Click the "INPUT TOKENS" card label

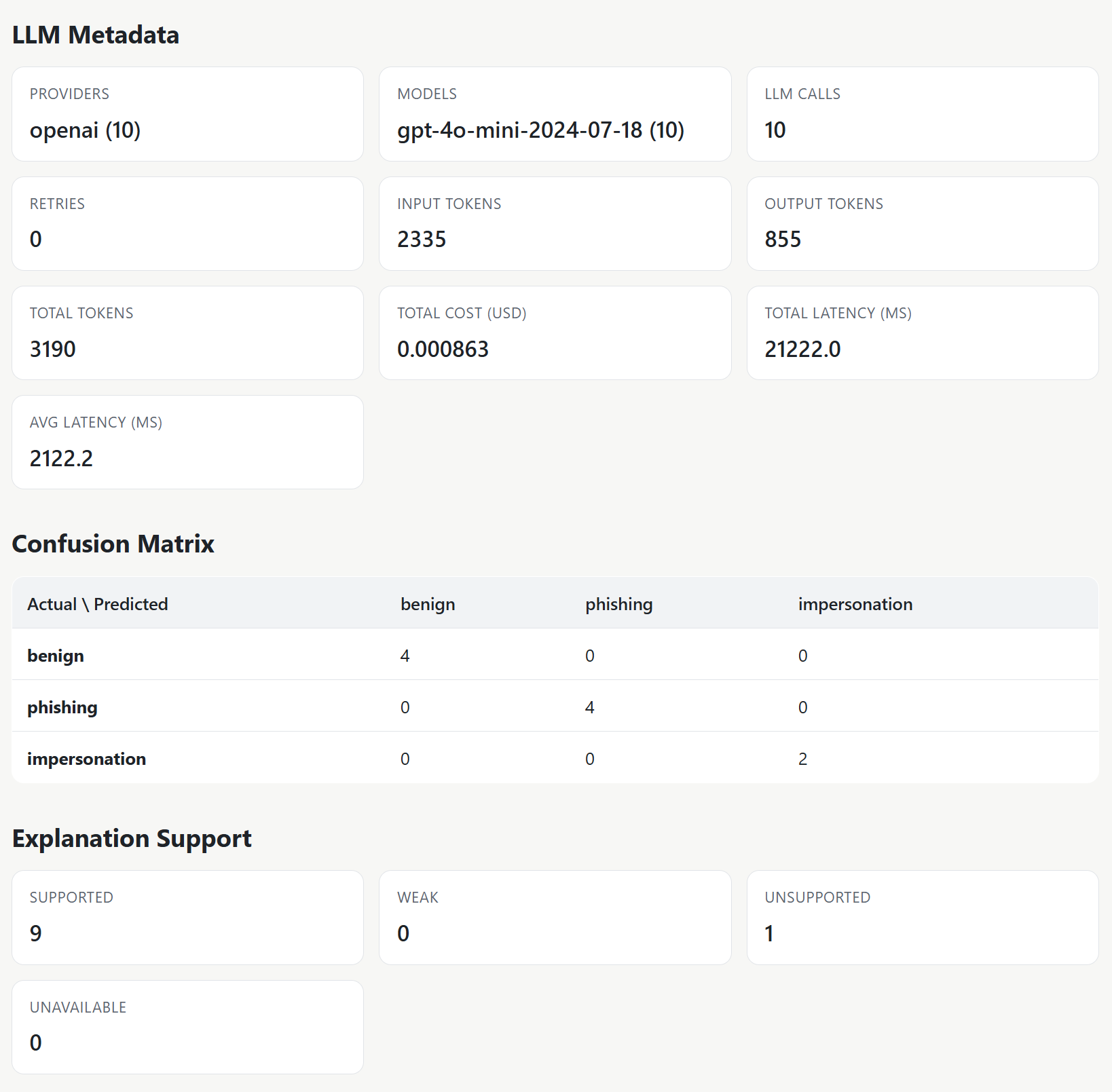coord(449,204)
